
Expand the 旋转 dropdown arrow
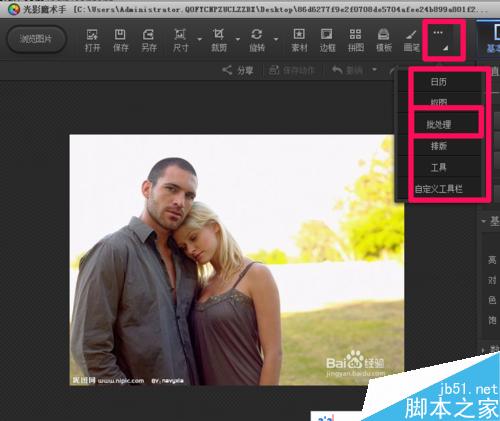(x=276, y=39)
